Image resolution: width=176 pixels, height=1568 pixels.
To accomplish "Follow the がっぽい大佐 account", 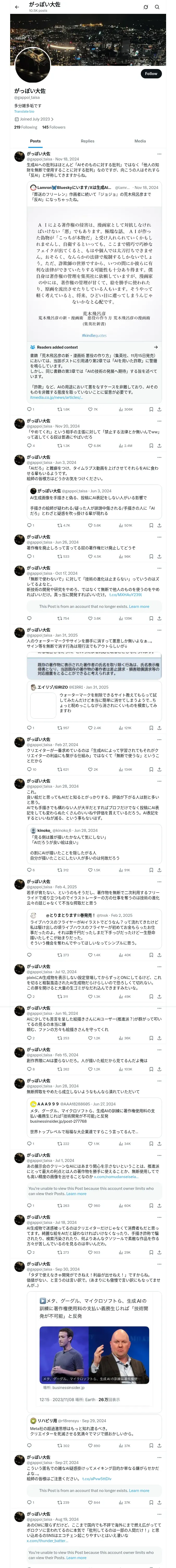I will [151, 74].
